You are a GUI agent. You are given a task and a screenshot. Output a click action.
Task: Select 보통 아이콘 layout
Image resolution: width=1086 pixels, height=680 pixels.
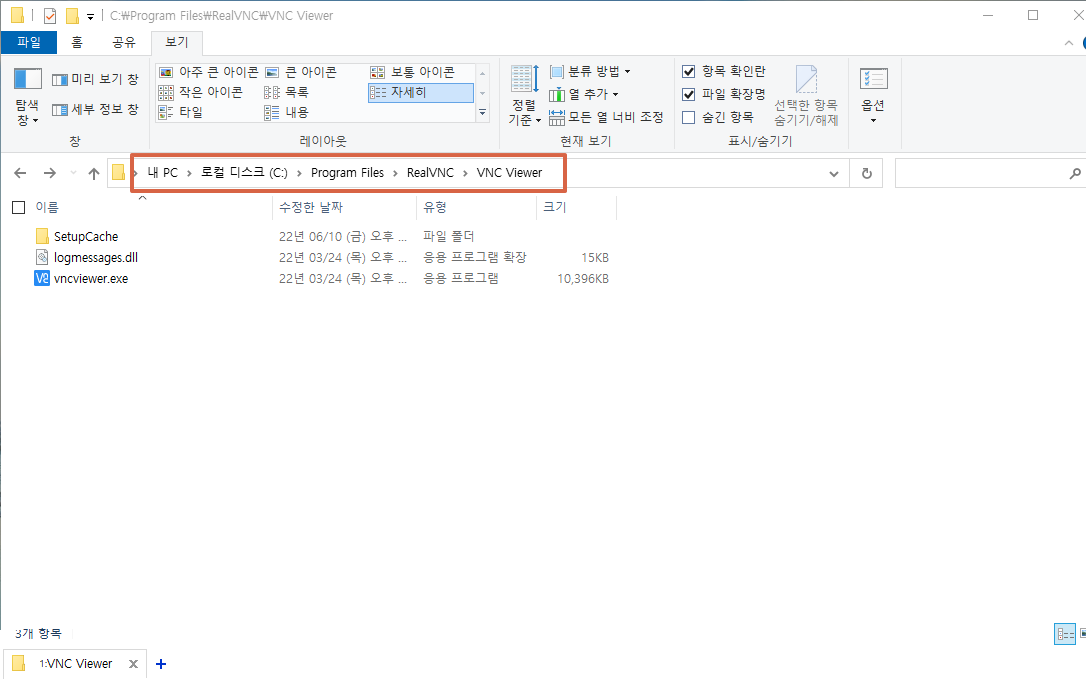pos(413,72)
